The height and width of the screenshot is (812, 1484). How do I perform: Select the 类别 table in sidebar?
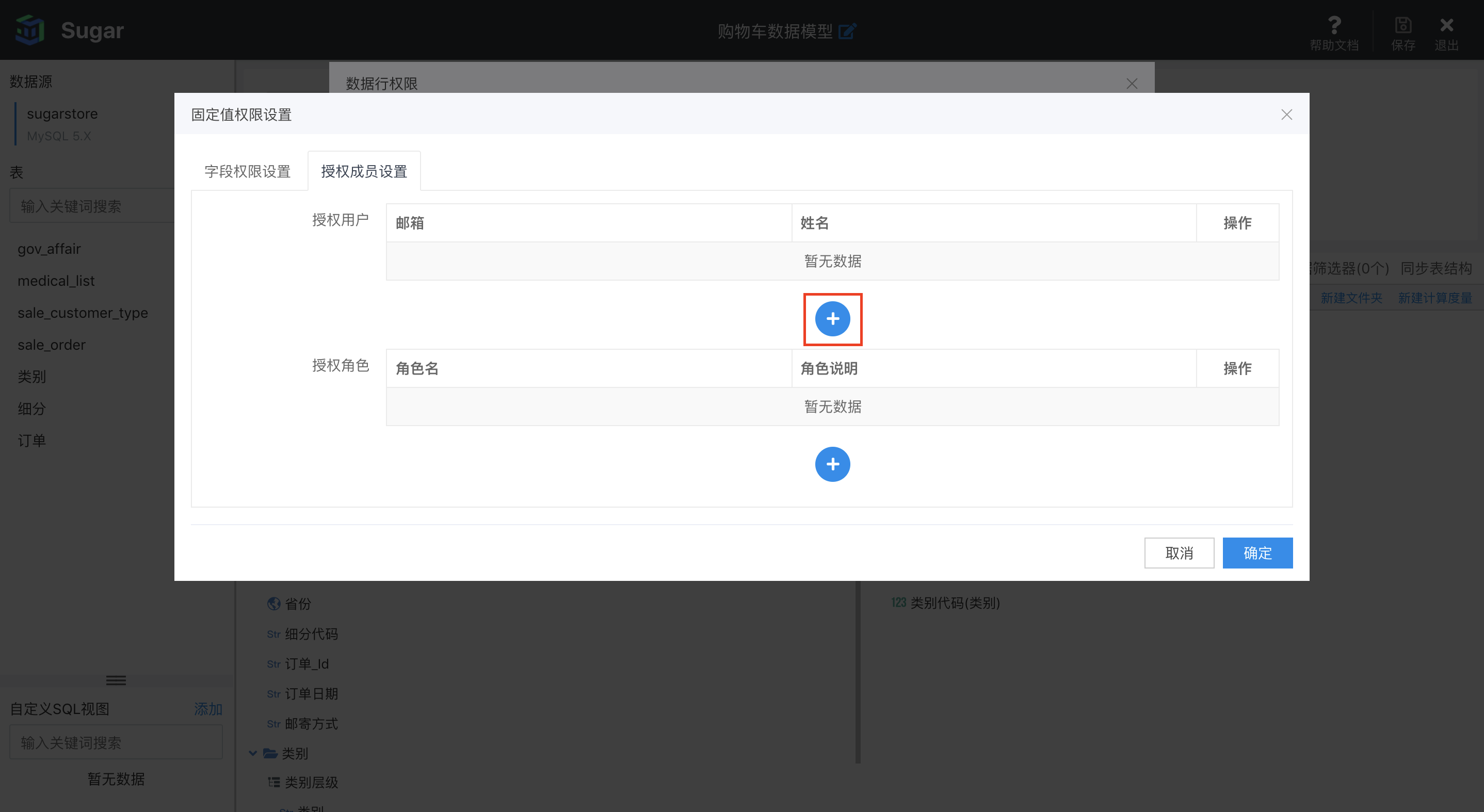[x=31, y=377]
